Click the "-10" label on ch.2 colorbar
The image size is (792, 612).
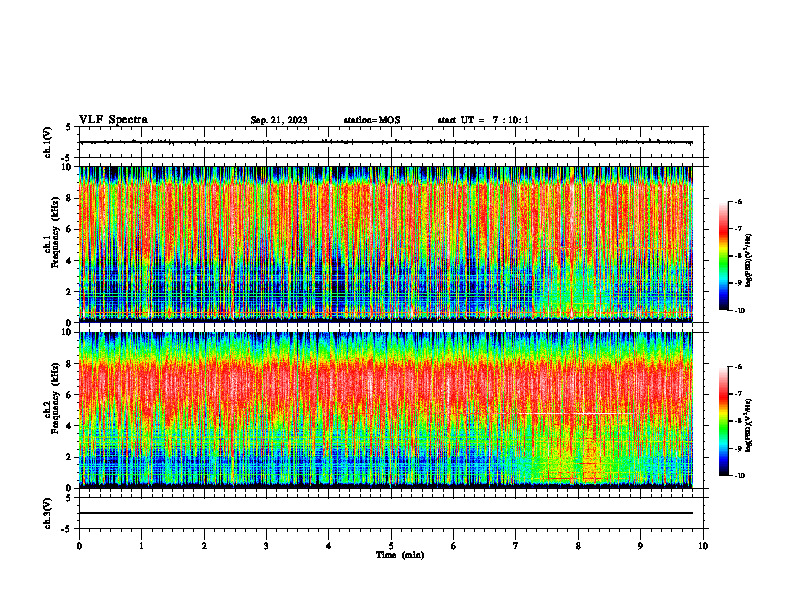tap(738, 476)
